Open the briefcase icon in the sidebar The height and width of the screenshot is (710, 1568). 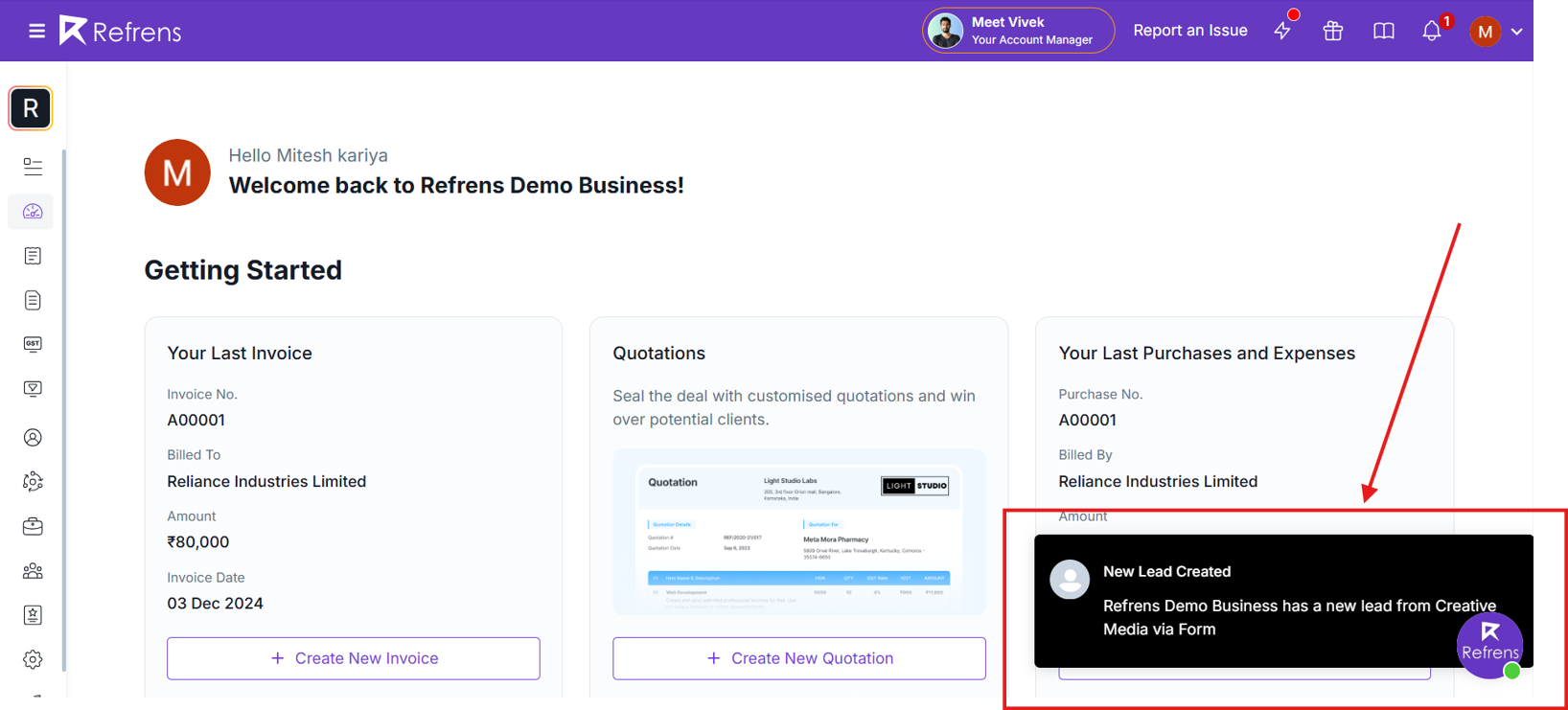pyautogui.click(x=33, y=526)
